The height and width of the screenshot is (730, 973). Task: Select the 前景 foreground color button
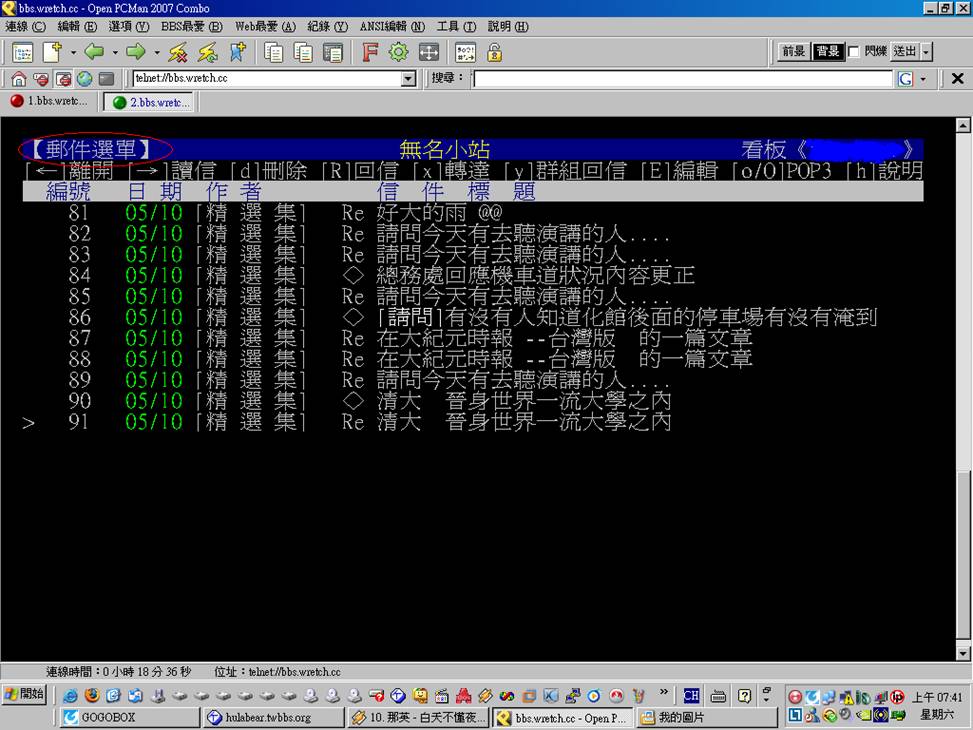(x=793, y=52)
